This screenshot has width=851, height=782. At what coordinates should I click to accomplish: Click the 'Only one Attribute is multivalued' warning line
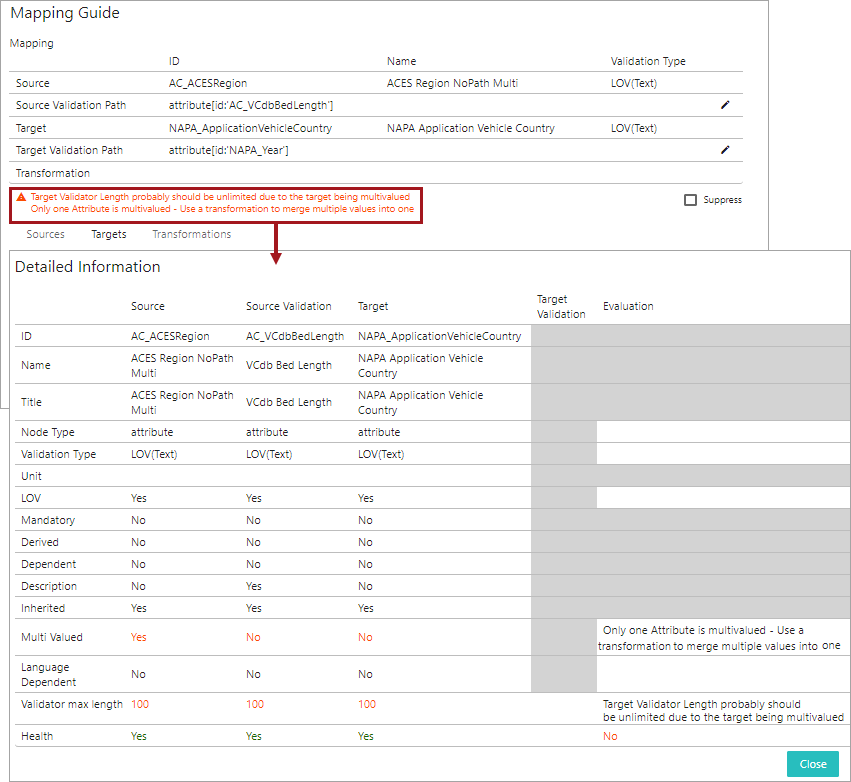click(222, 209)
